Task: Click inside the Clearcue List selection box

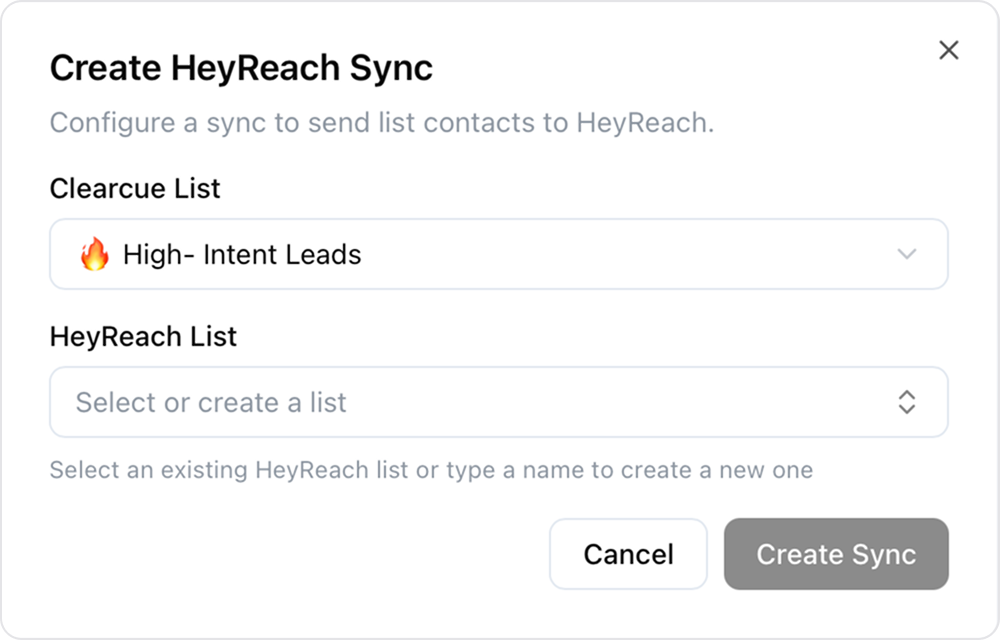Action: [x=500, y=254]
